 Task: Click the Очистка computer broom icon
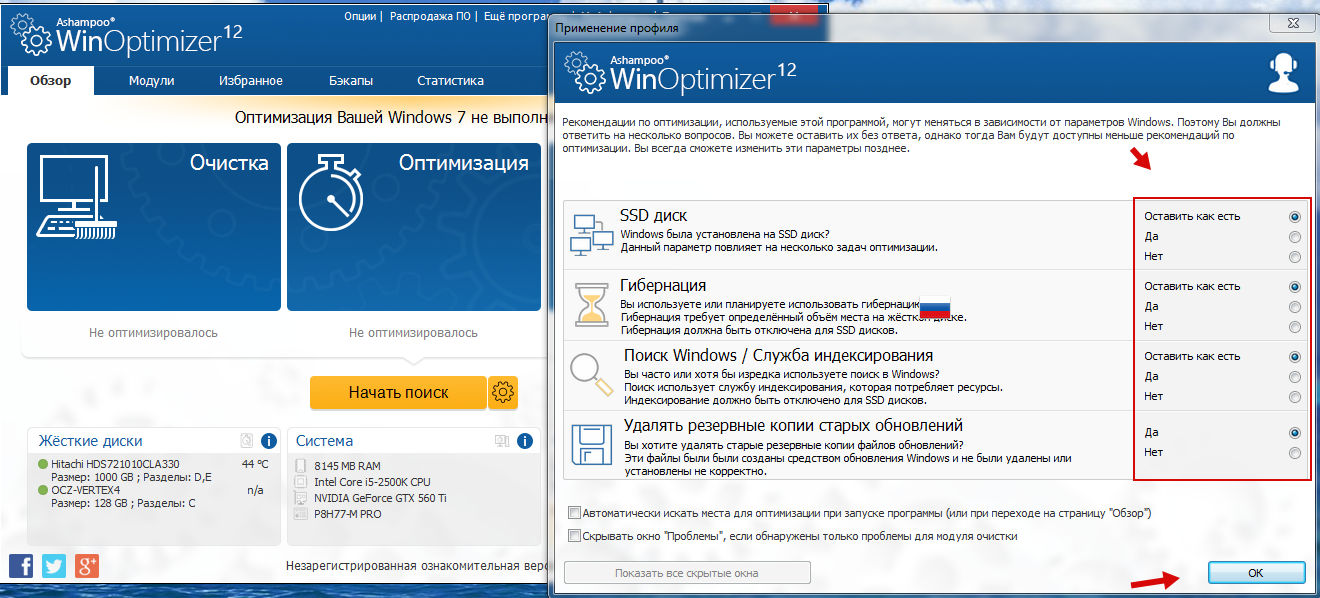[75, 199]
